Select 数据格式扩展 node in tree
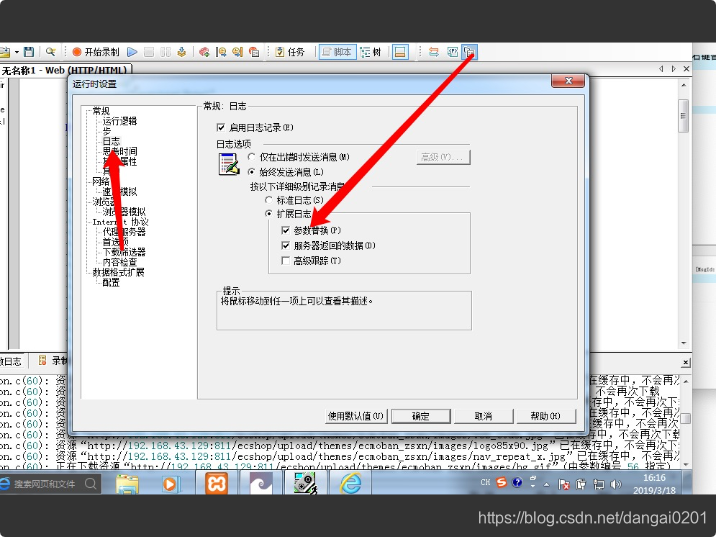 point(118,273)
